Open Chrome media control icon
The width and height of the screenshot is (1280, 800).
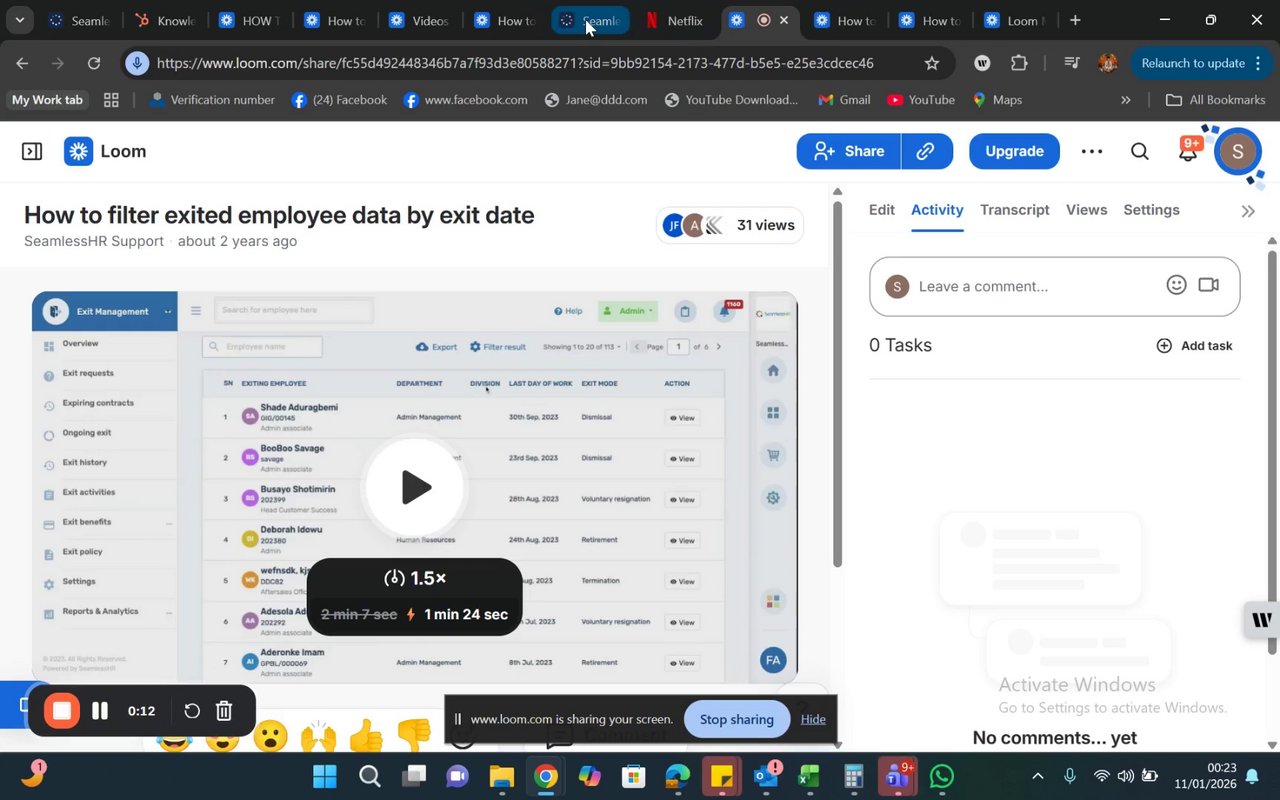[x=1071, y=63]
